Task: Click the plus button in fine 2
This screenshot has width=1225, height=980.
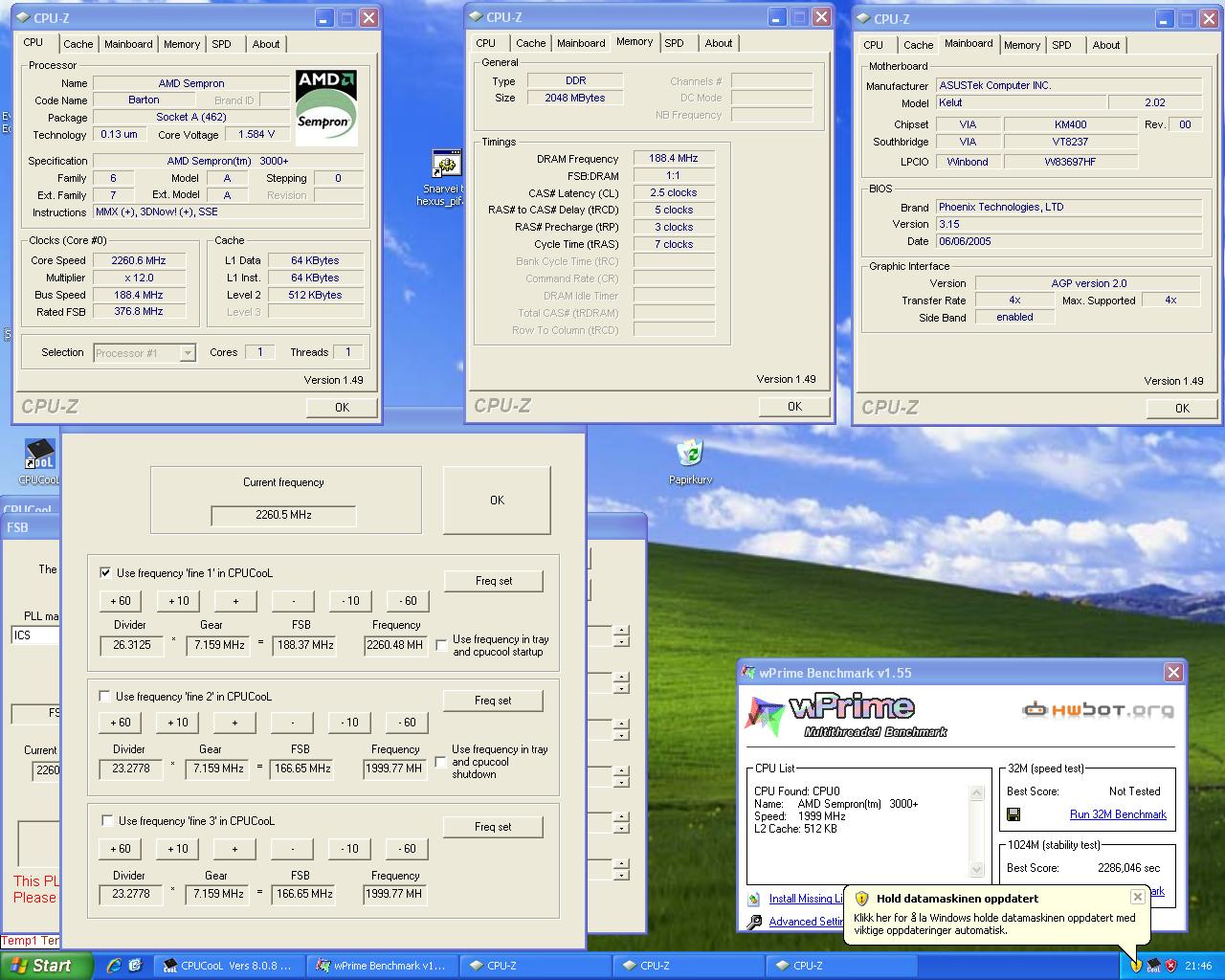Action: click(x=235, y=723)
